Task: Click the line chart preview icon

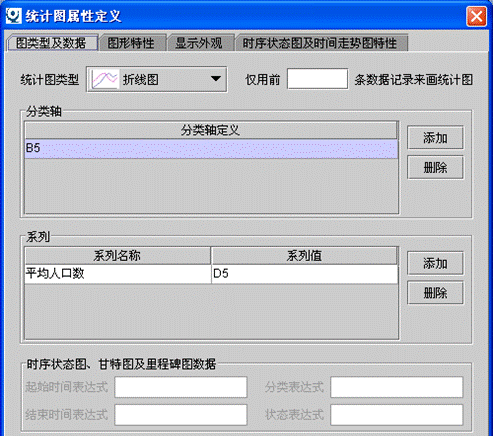Action: click(105, 79)
